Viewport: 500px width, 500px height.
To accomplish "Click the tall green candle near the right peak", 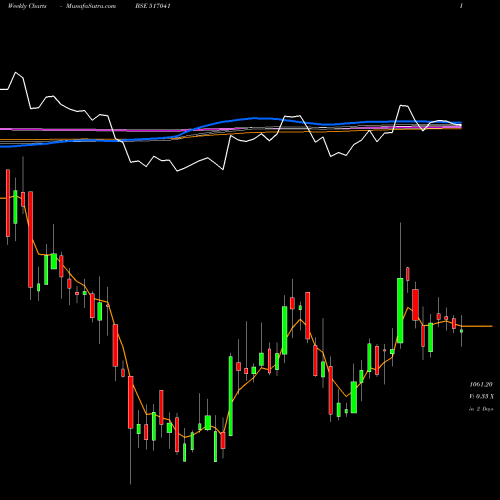I will point(400,310).
